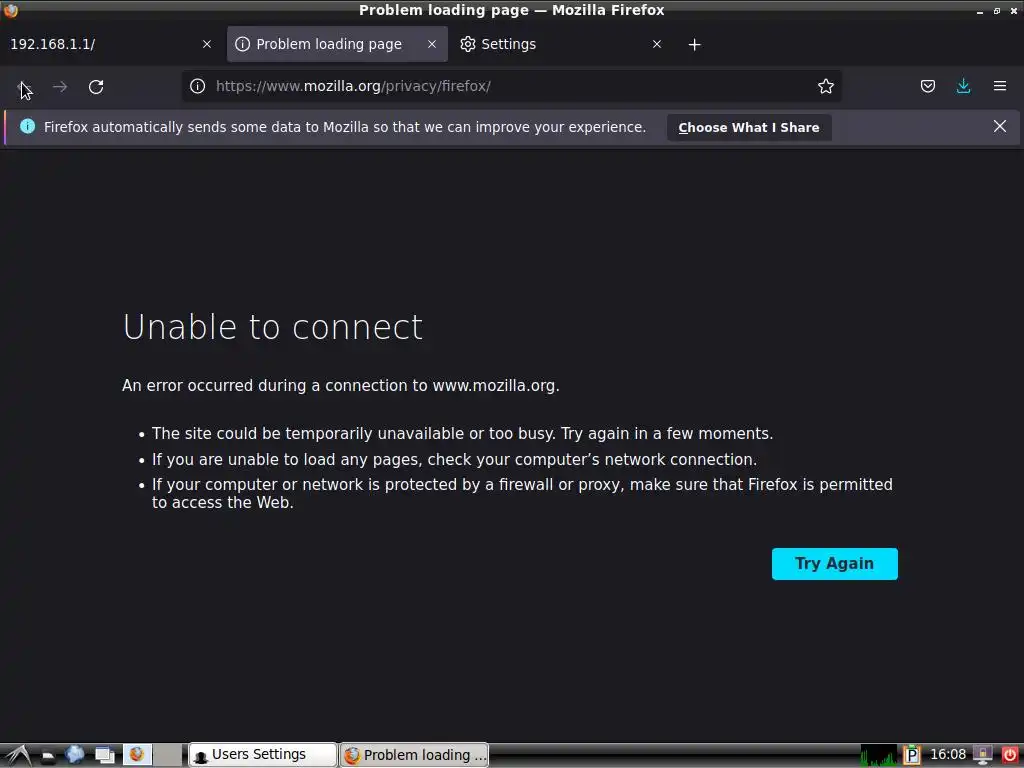Open the Save to Pocket button
This screenshot has height=768, width=1024.
coord(927,86)
